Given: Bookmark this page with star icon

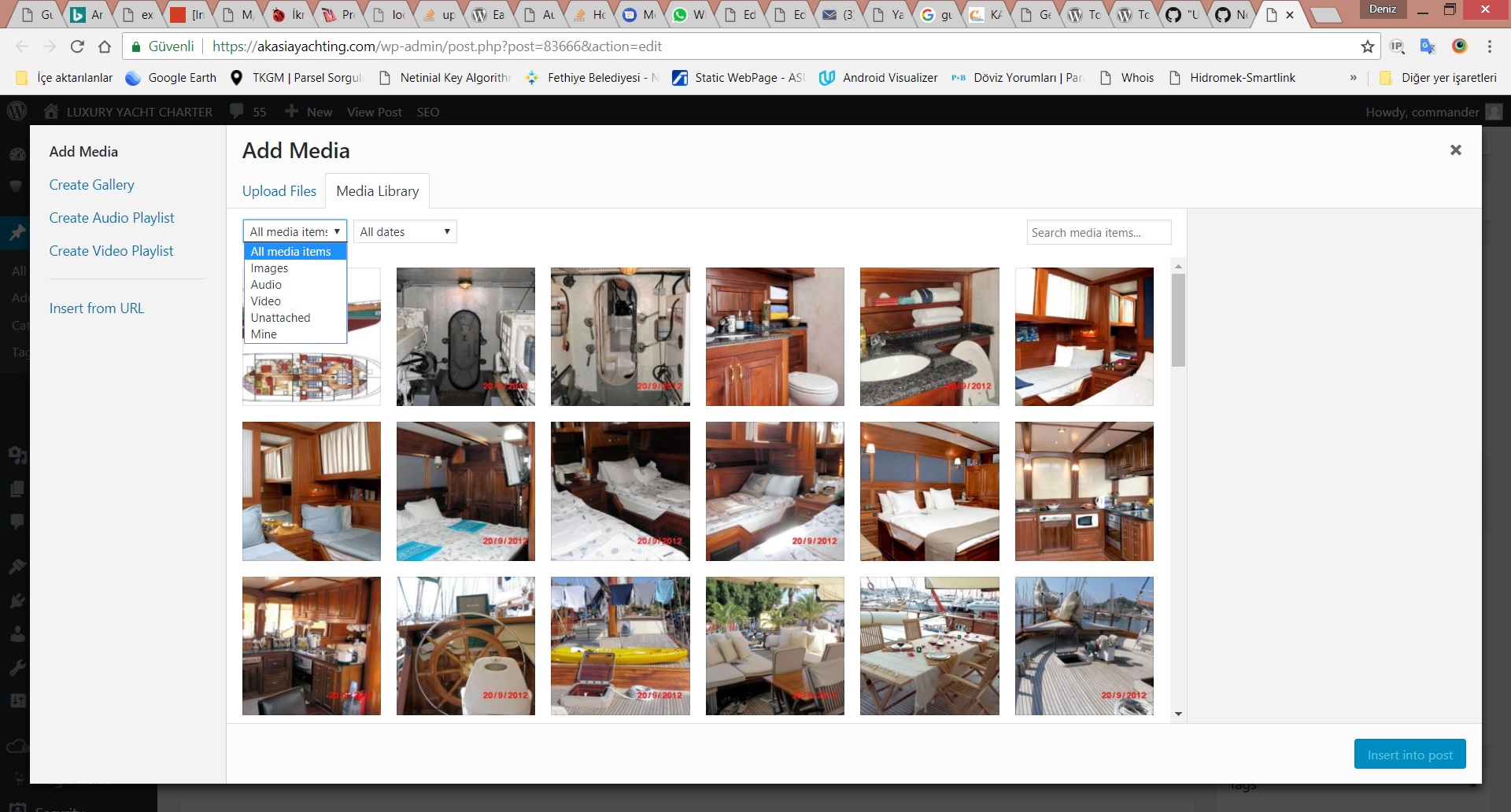Looking at the screenshot, I should click(x=1368, y=46).
